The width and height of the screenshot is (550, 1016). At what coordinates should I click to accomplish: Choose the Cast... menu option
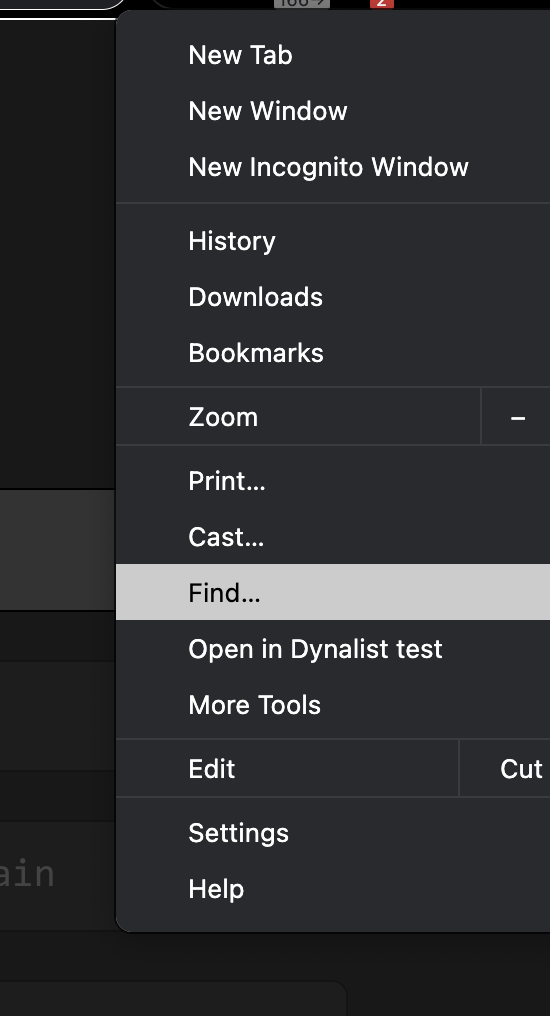coord(333,537)
